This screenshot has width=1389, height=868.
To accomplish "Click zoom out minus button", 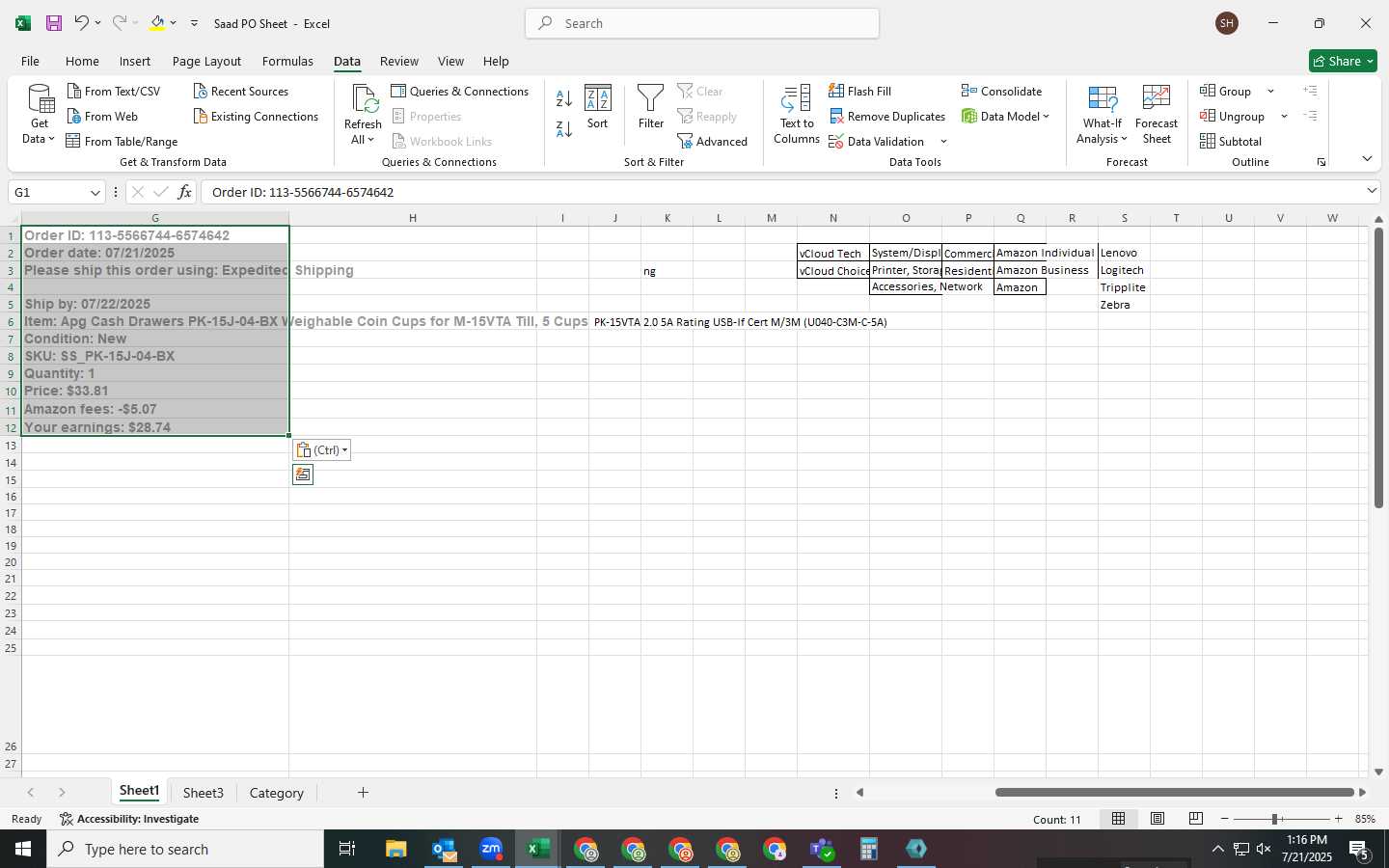I will pos(1225,819).
